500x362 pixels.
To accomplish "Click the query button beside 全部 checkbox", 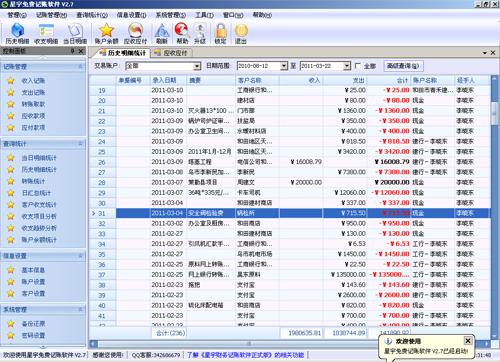I will (404, 66).
